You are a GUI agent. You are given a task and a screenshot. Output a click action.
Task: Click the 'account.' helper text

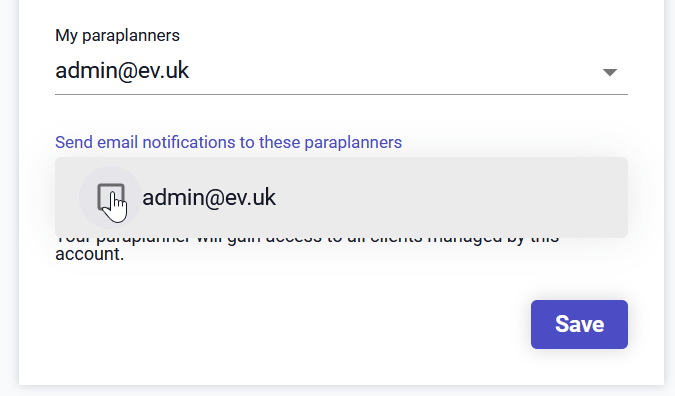[90, 254]
